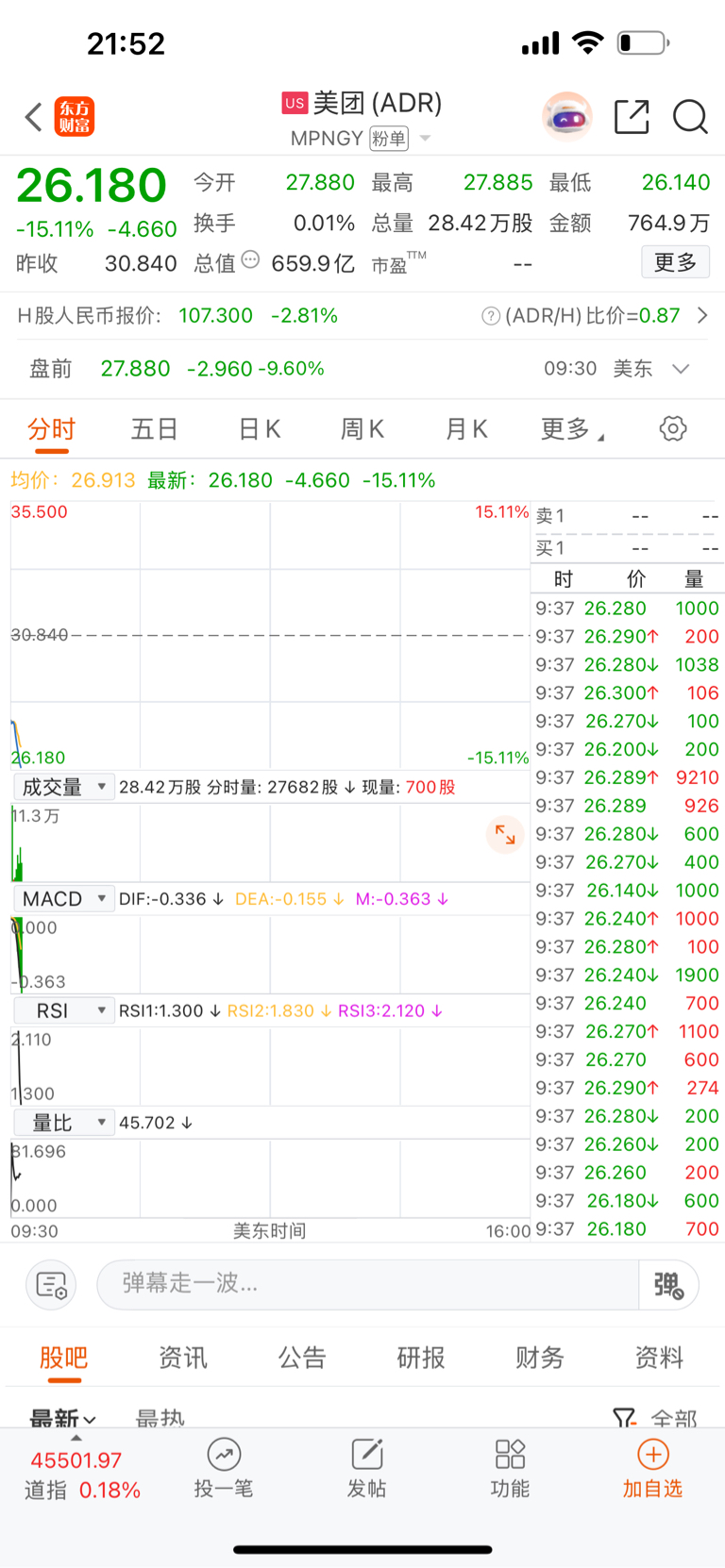Image resolution: width=725 pixels, height=1568 pixels.
Task: Select the 分时 chart tab
Action: pos(52,429)
